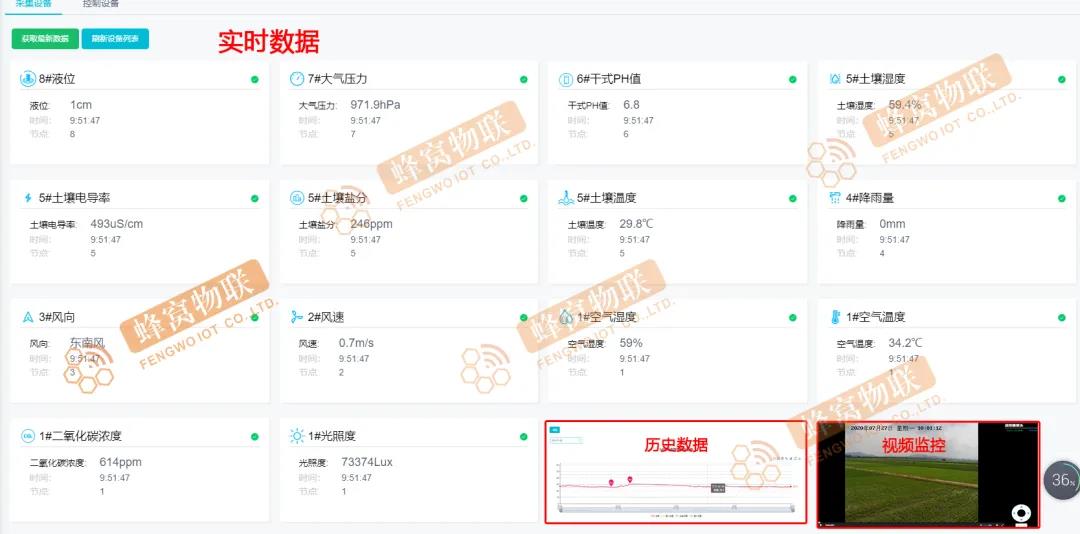The width and height of the screenshot is (1080, 534).
Task: Click green status dot on 8#液位 card
Action: 254,80
